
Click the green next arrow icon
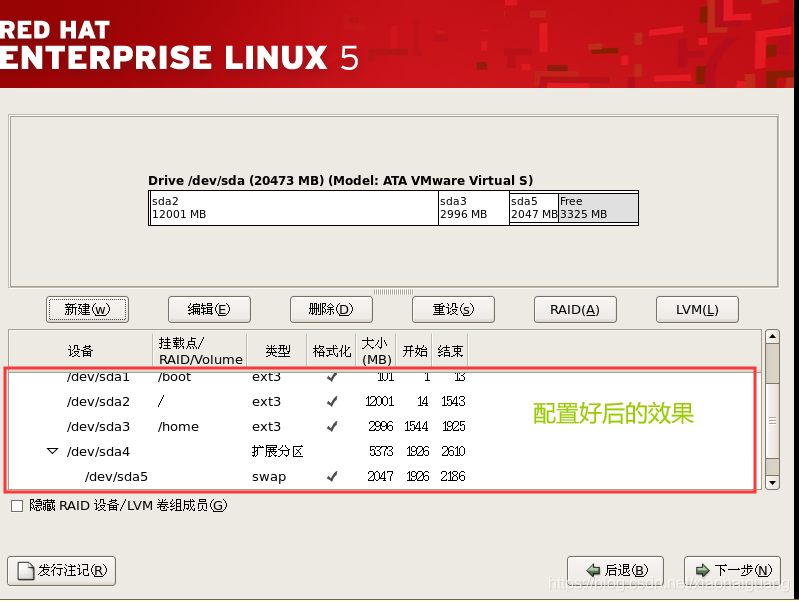point(703,570)
